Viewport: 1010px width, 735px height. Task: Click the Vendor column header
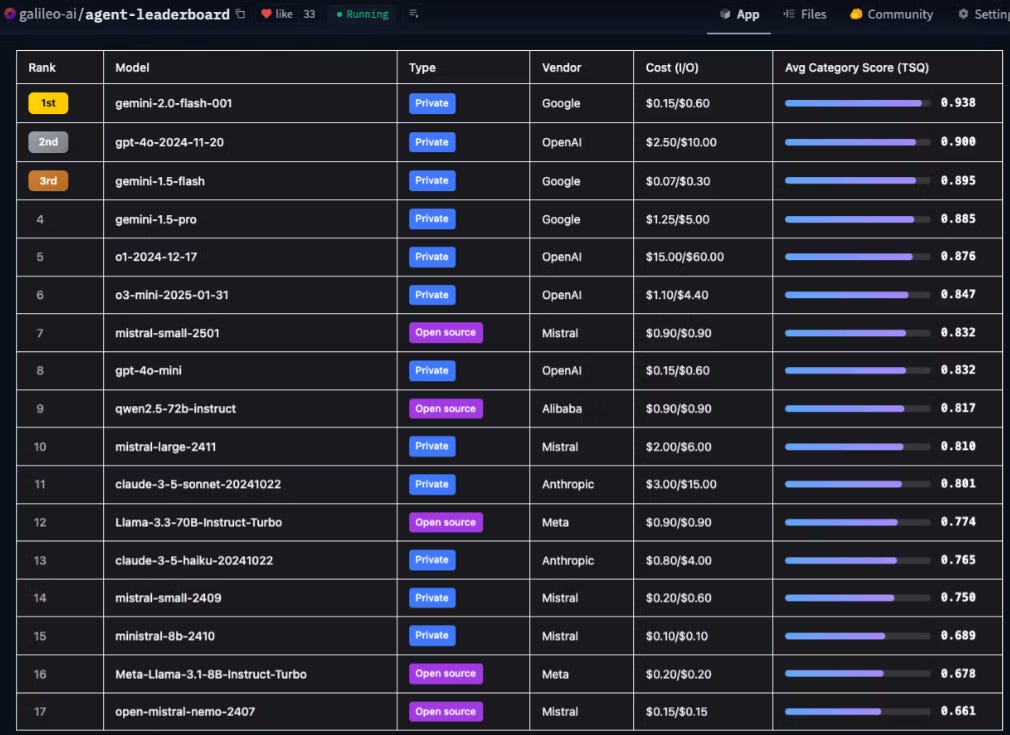click(x=561, y=68)
